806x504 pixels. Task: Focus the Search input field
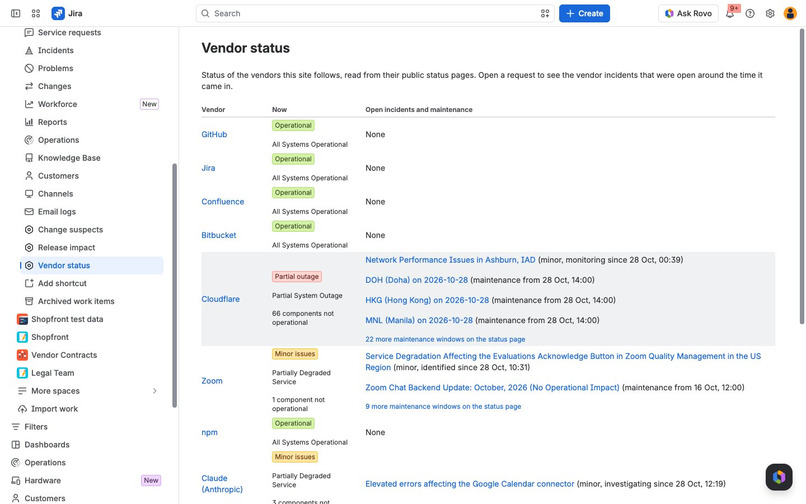pyautogui.click(x=375, y=13)
